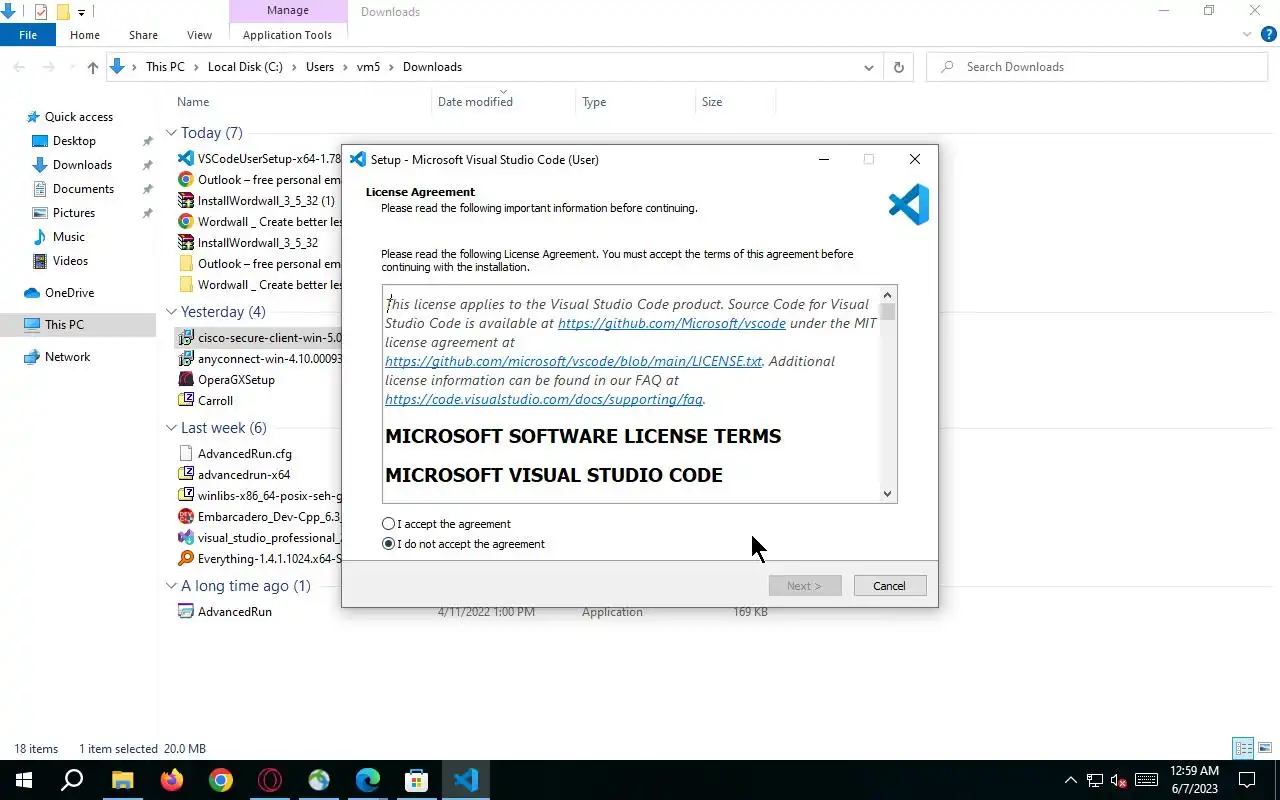This screenshot has height=800, width=1280.
Task: Open Videos in navigation pane
Action: pyautogui.click(x=70, y=261)
